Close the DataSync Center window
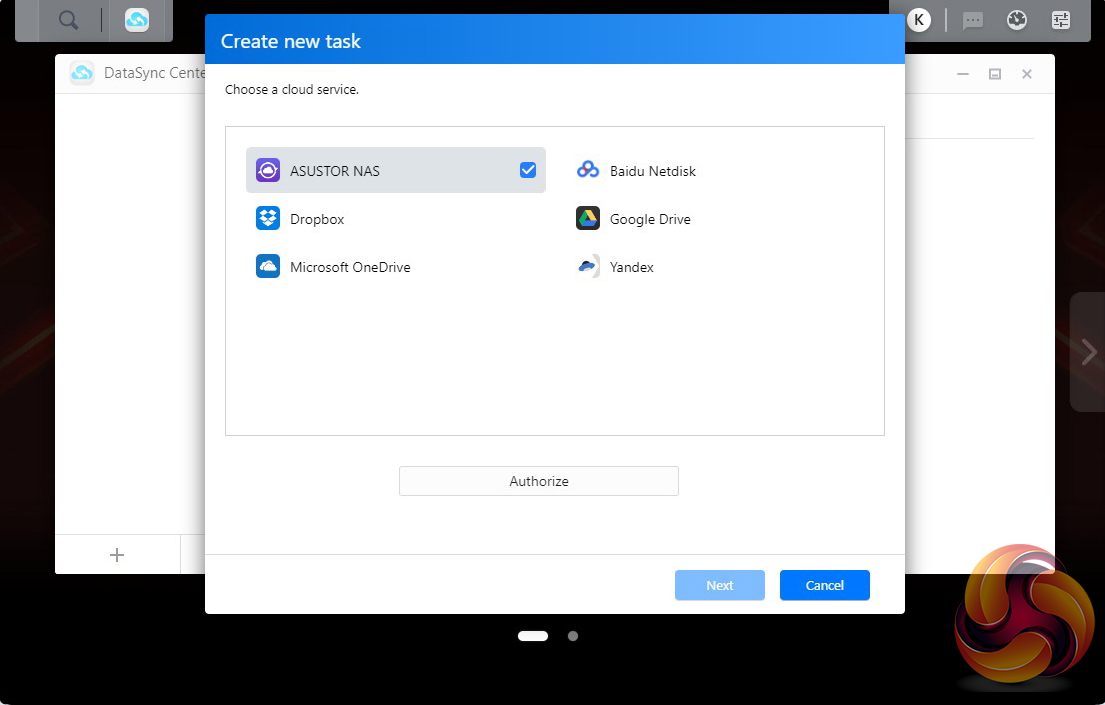 click(1027, 74)
